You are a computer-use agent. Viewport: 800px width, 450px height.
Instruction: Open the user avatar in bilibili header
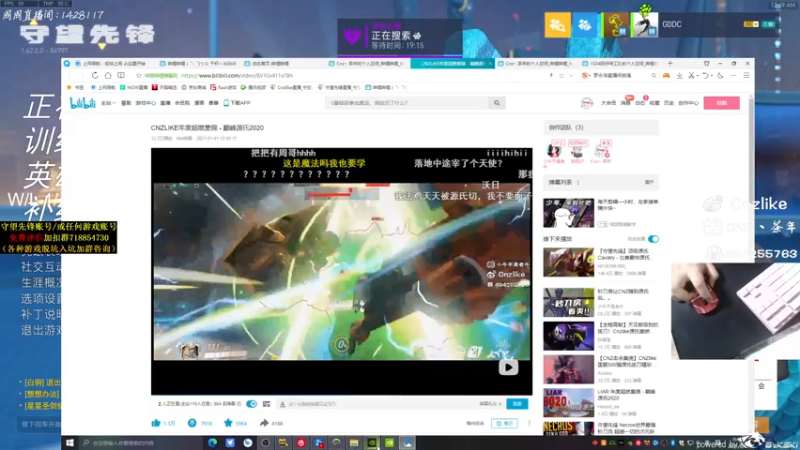(587, 103)
